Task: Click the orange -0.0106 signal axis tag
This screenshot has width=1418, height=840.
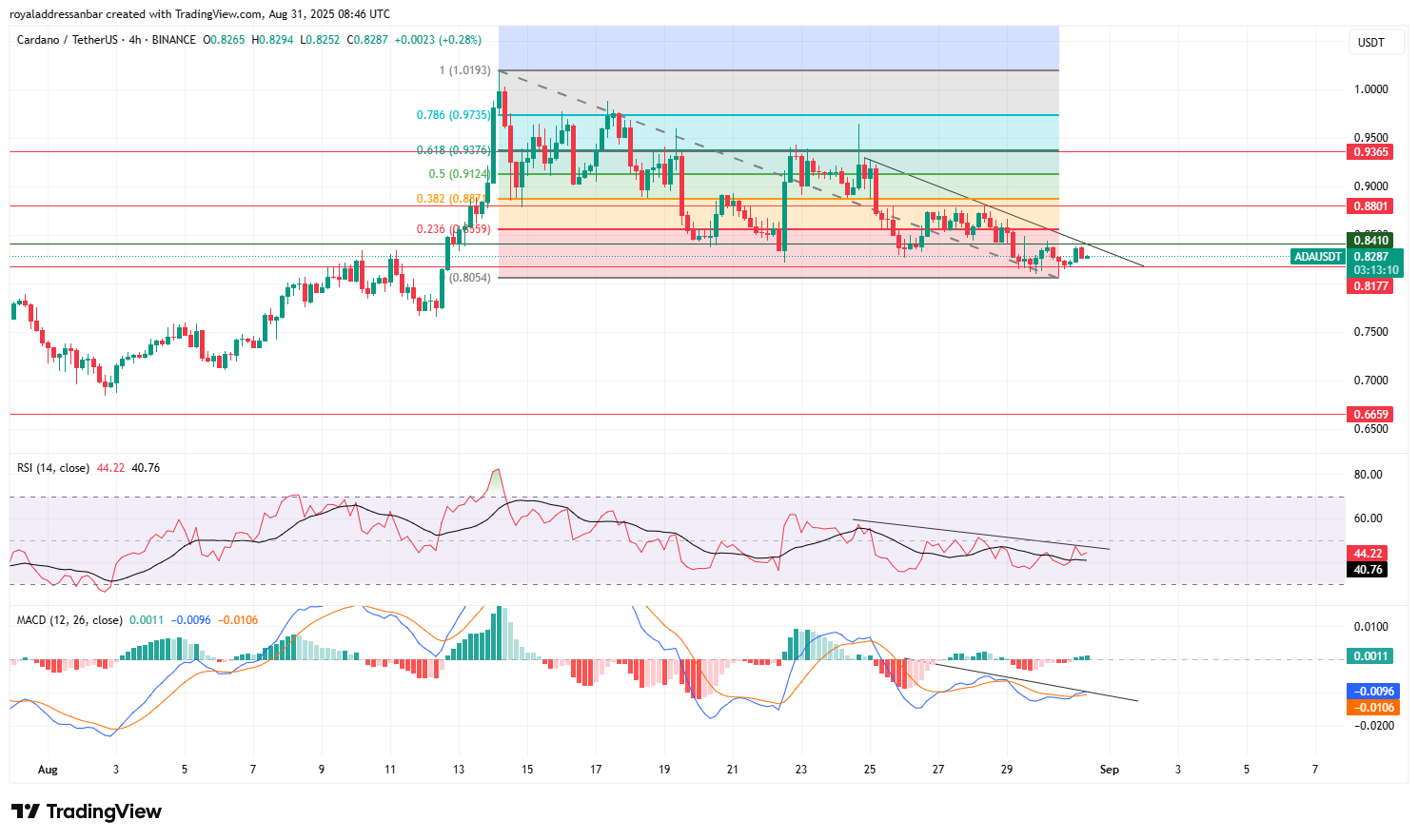Action: (1372, 708)
